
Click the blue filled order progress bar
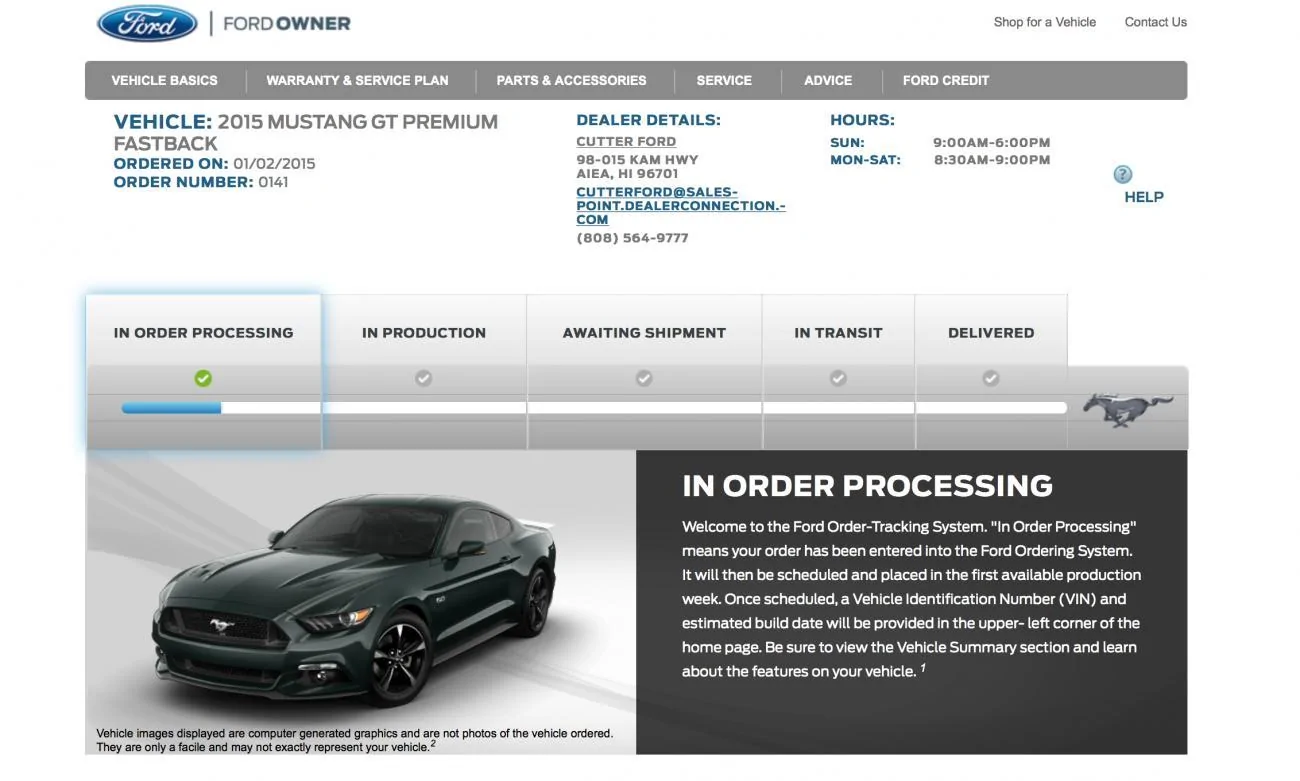171,408
